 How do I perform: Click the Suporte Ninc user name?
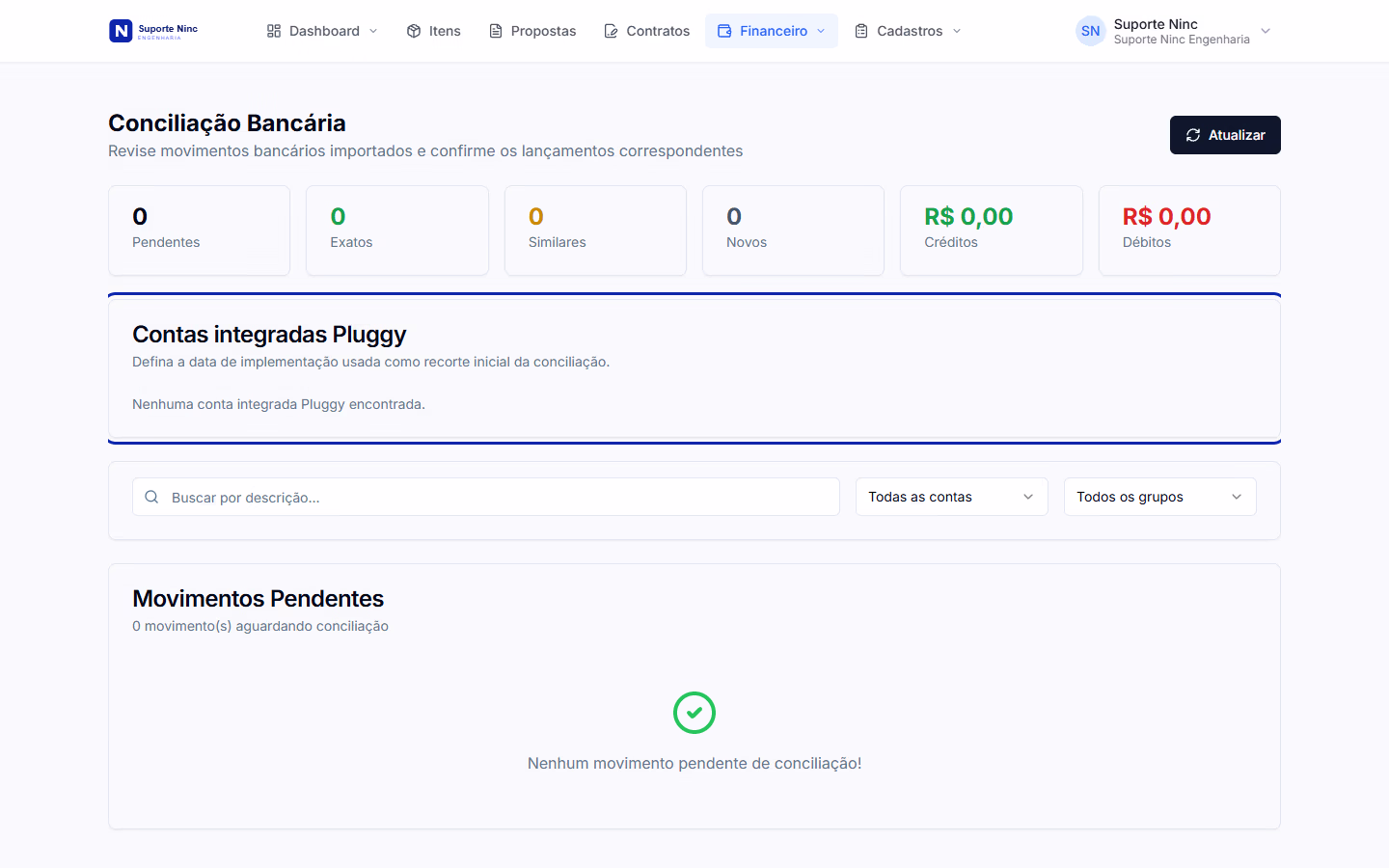1156,24
